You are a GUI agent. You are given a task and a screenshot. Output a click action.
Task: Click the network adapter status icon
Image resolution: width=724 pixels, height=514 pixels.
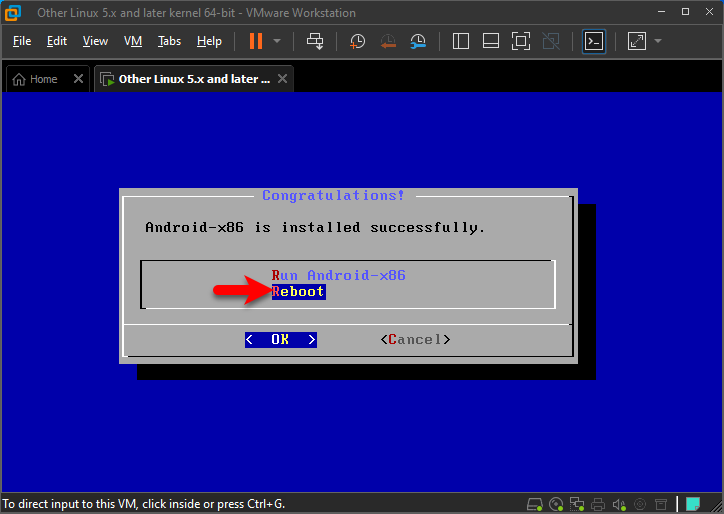click(x=577, y=504)
